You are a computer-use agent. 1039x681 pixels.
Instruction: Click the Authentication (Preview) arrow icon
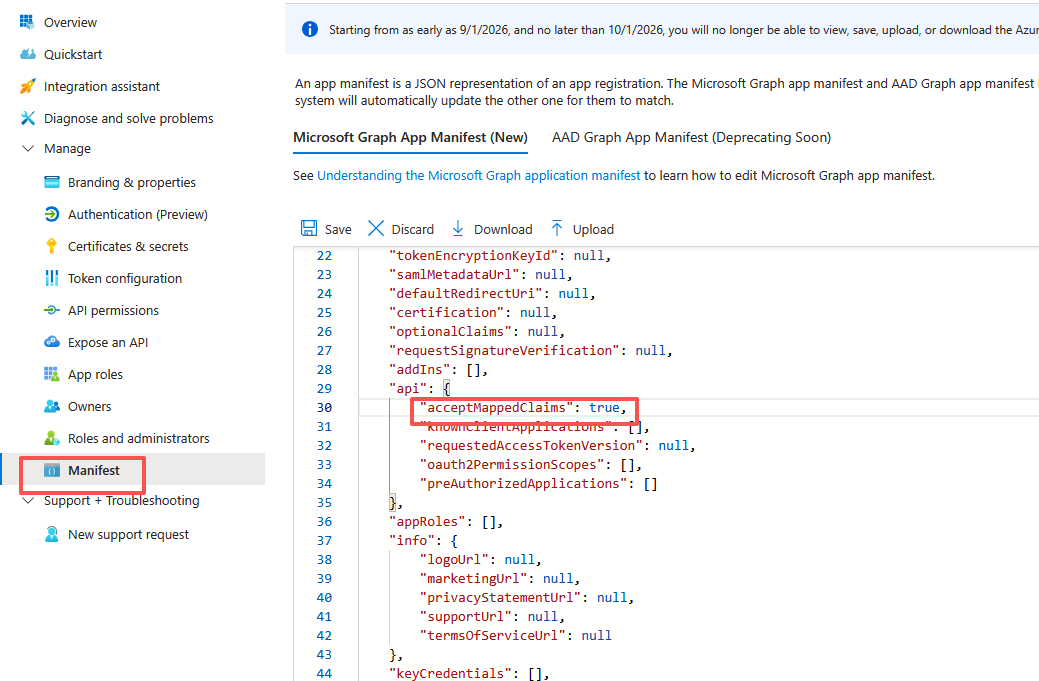[52, 214]
